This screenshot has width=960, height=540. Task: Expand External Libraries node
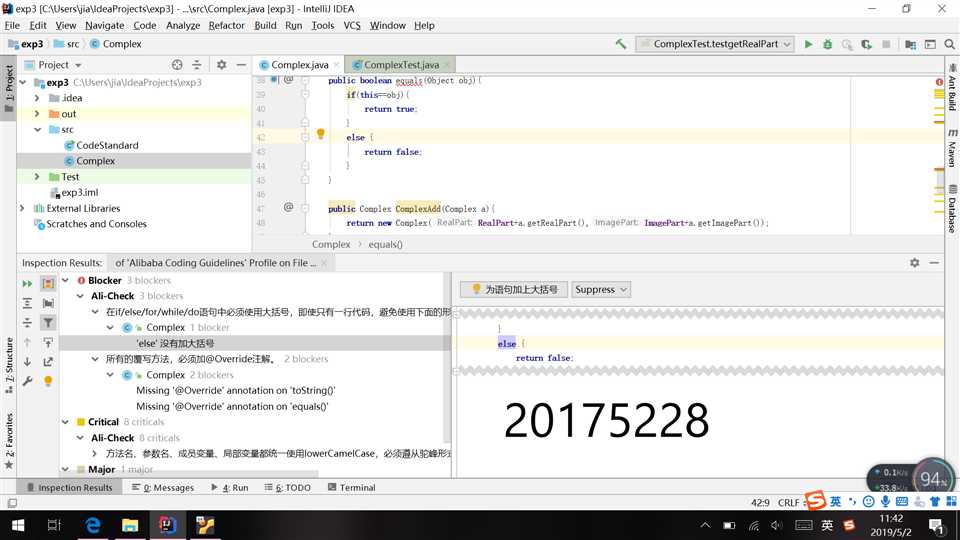coord(23,208)
